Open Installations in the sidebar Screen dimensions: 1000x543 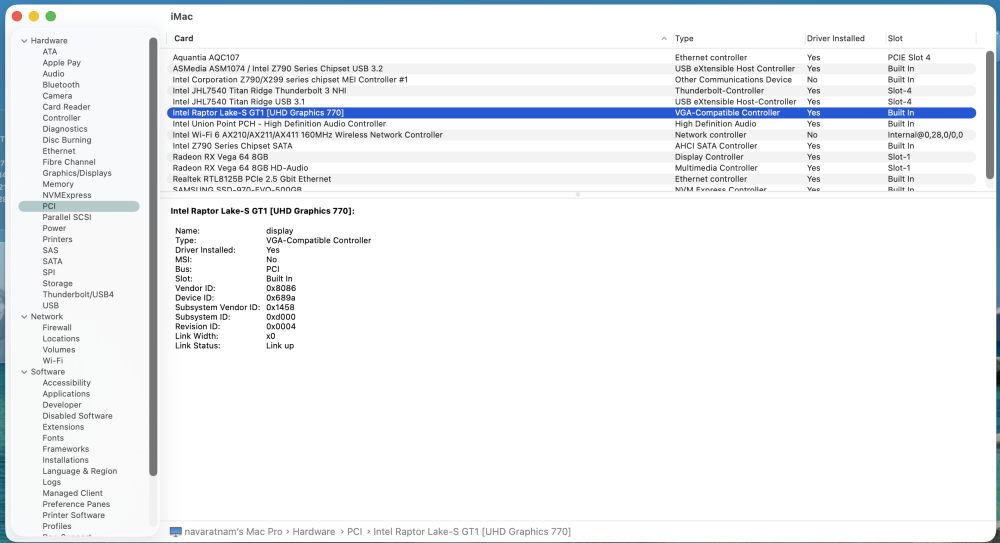65,460
